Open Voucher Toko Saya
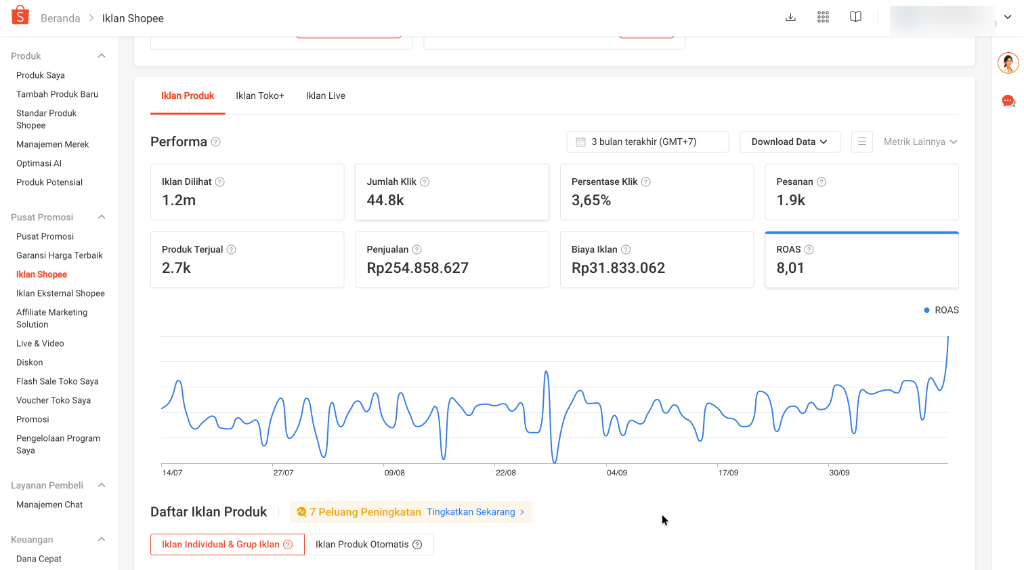The image size is (1024, 570). pyautogui.click(x=54, y=401)
